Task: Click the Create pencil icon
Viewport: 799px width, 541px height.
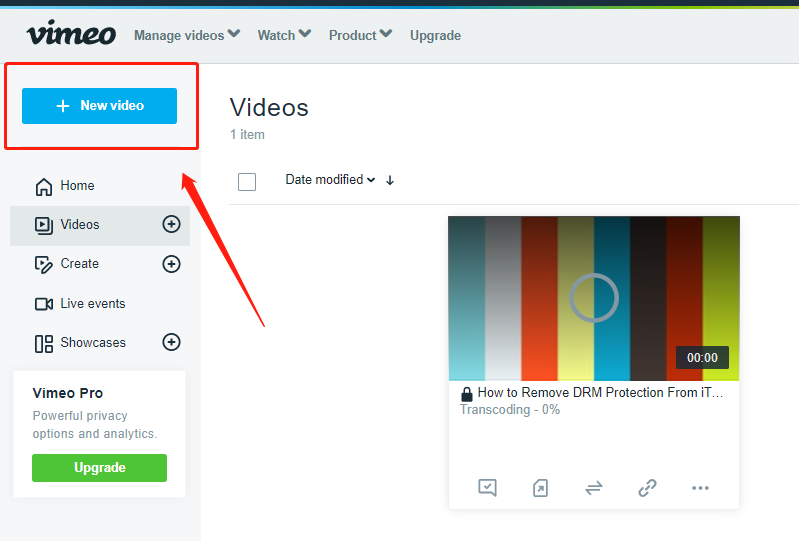Action: (x=44, y=265)
